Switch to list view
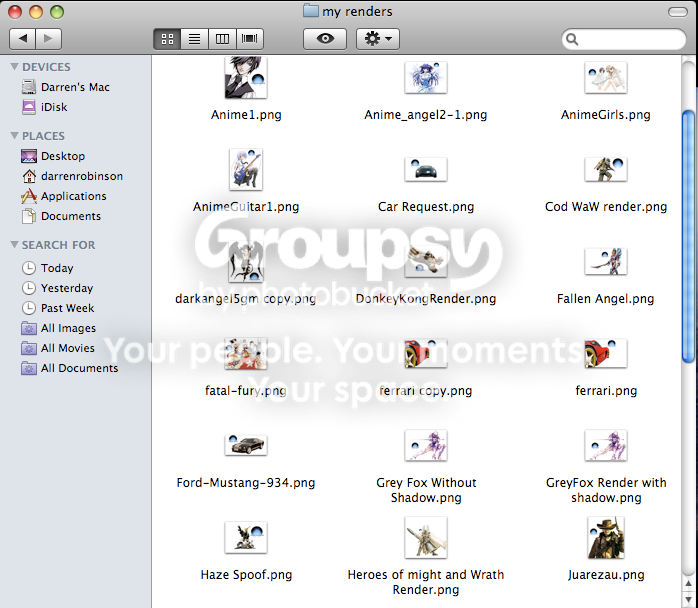 (194, 39)
